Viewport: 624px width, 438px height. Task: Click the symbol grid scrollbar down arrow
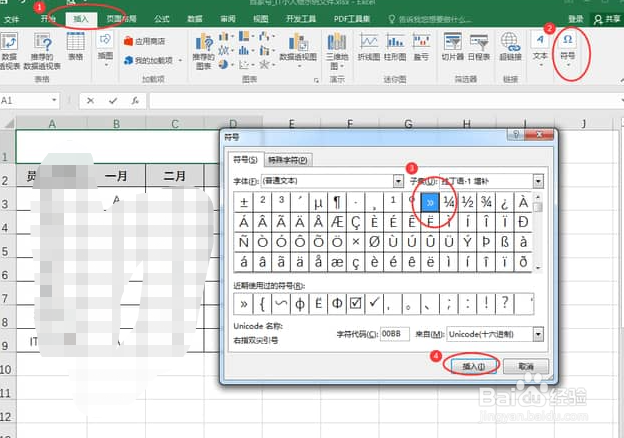click(x=538, y=268)
